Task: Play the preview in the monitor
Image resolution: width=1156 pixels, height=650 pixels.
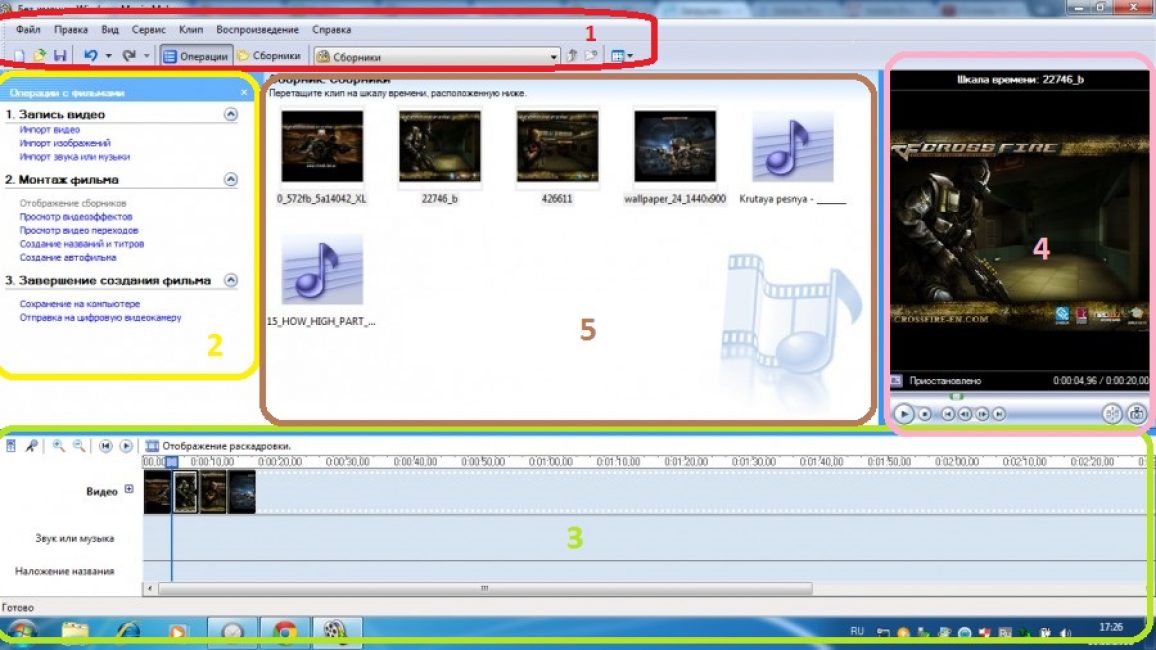Action: coord(904,414)
